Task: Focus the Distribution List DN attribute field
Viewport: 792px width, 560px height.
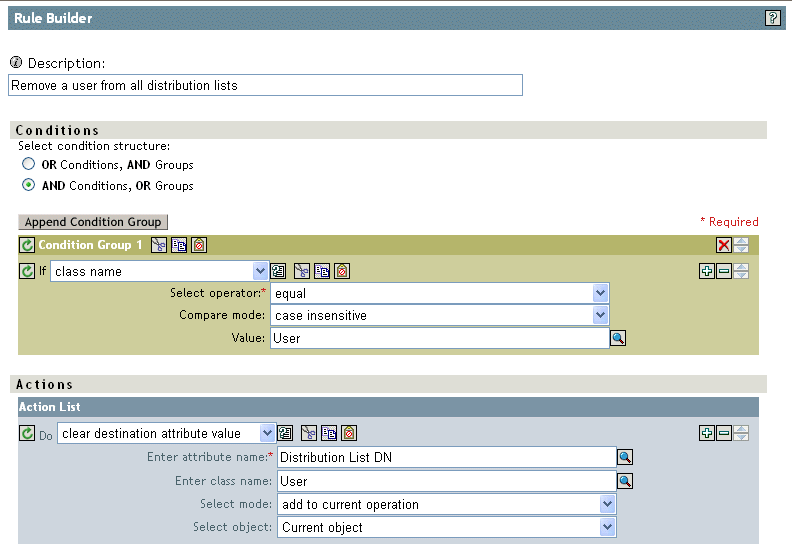Action: click(447, 457)
